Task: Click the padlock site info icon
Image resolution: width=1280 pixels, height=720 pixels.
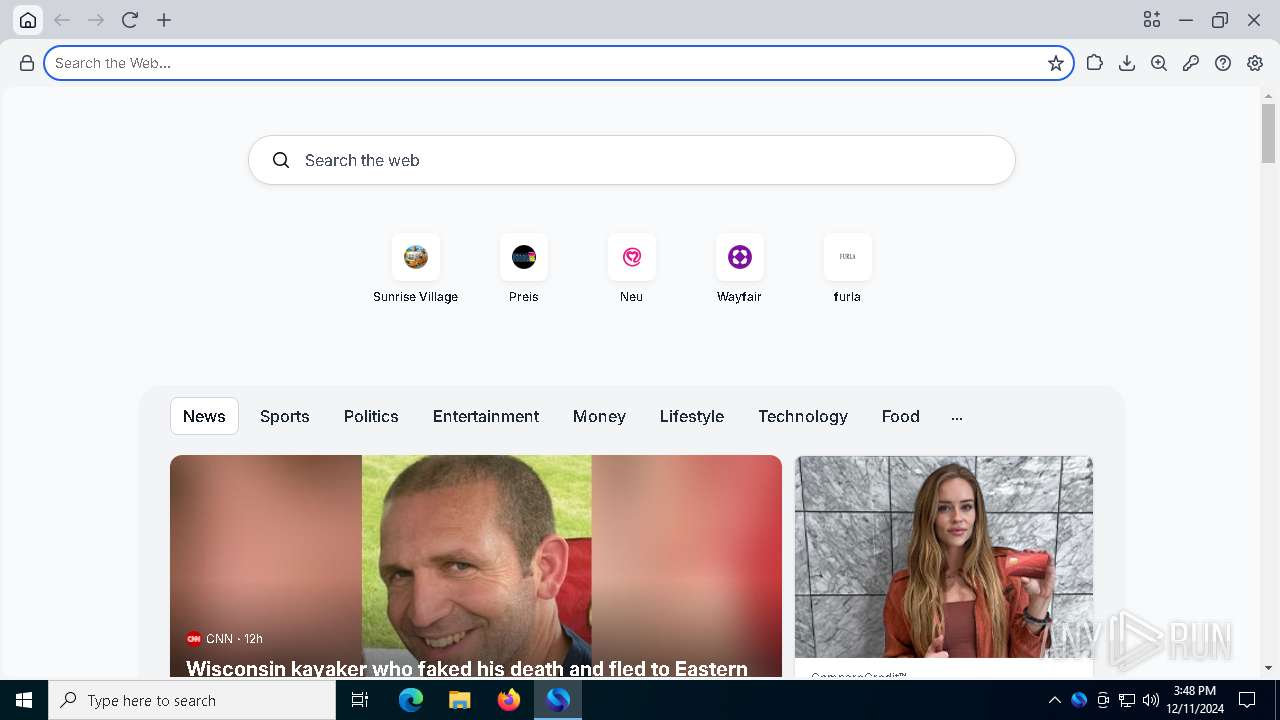Action: 27,63
